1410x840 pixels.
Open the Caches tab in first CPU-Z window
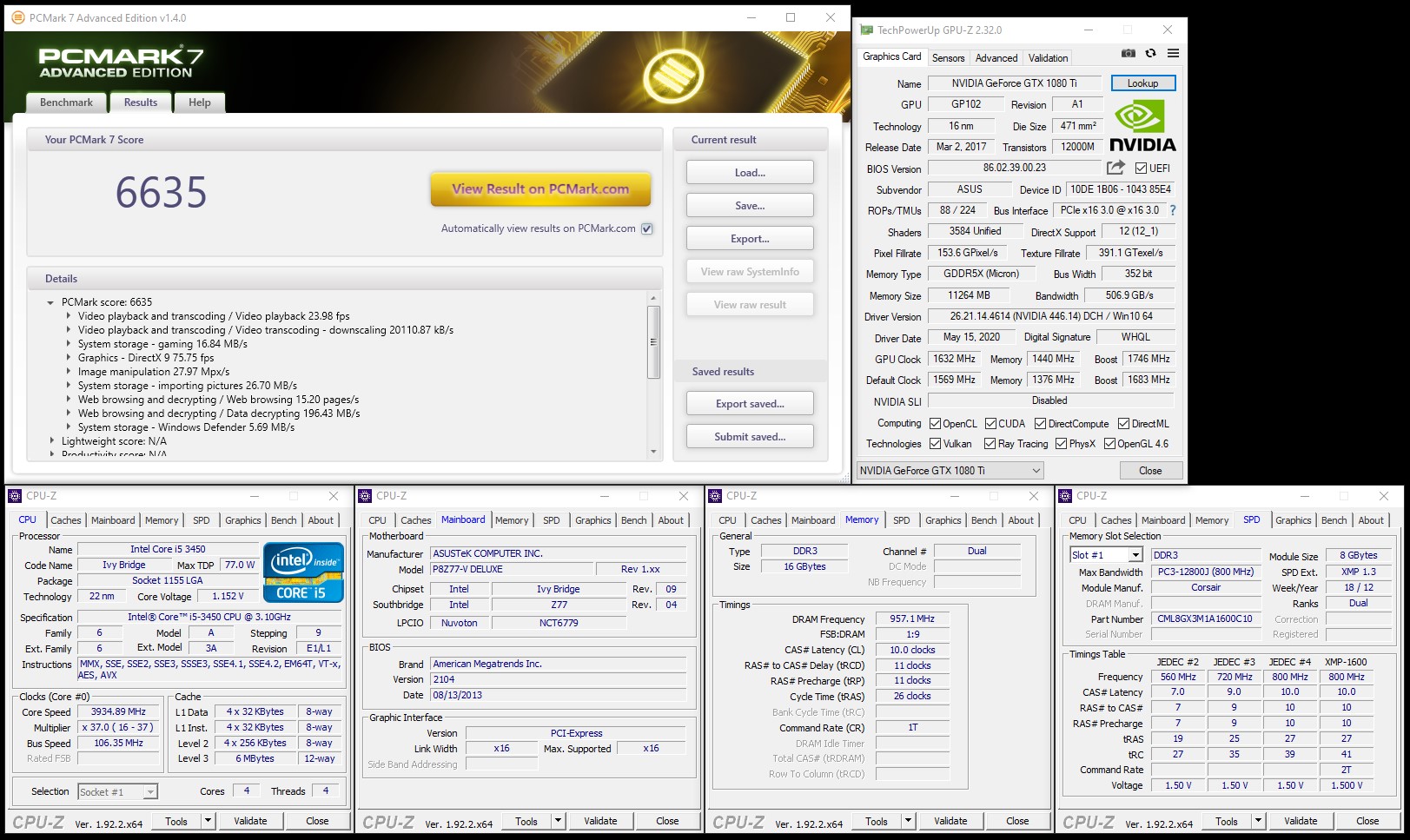[x=66, y=520]
